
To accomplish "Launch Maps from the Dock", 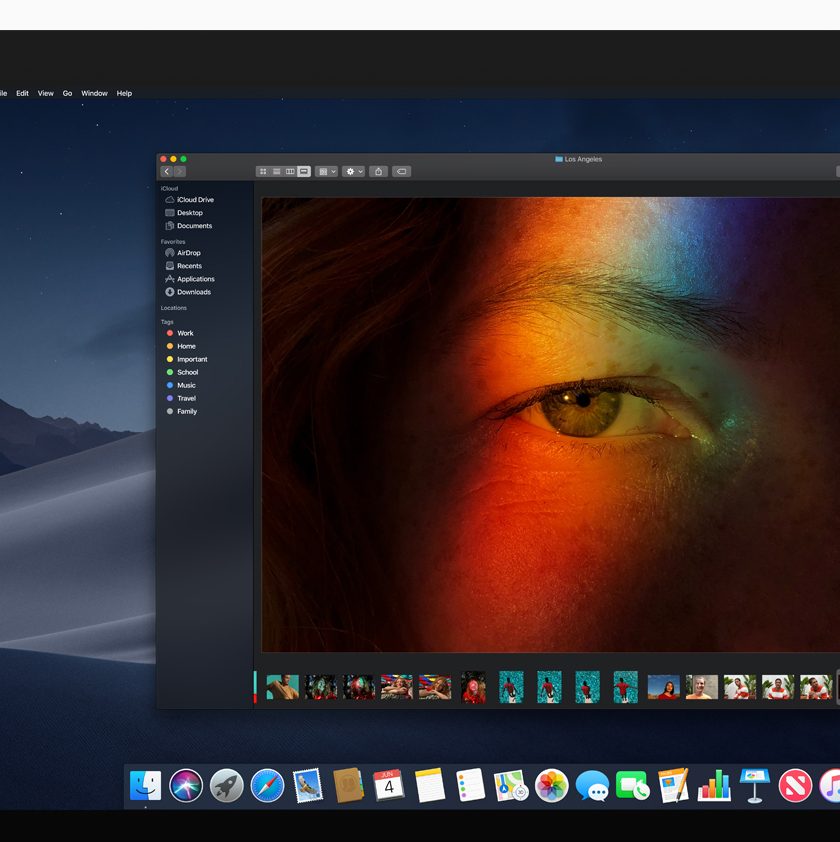I will coord(511,785).
